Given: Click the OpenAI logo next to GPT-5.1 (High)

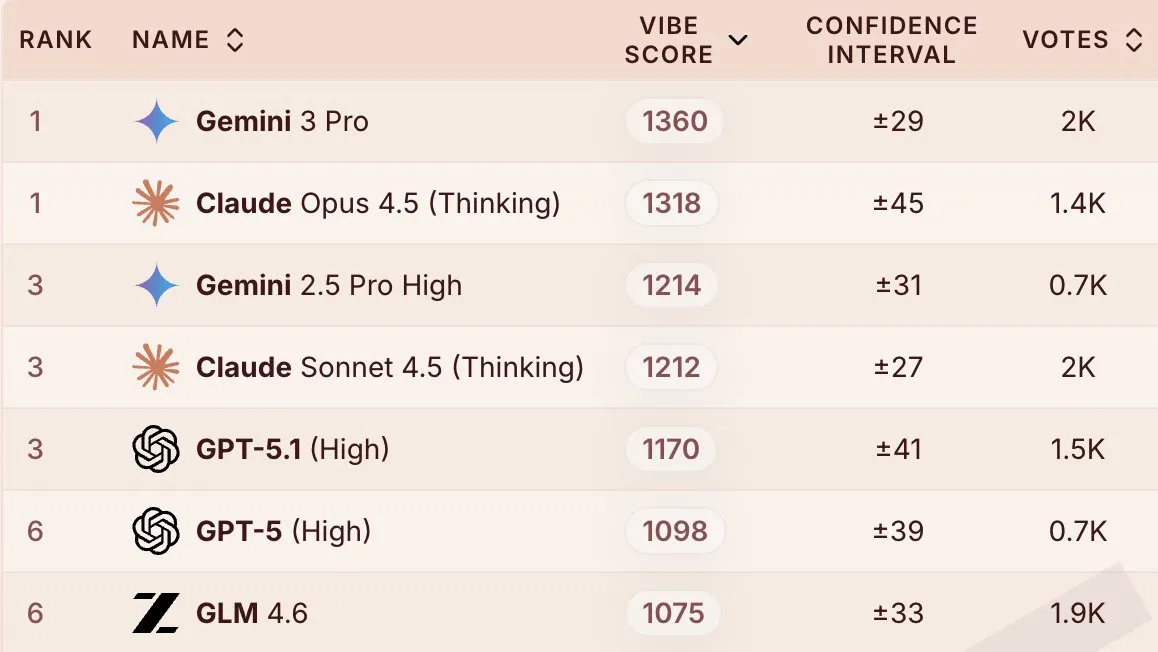Looking at the screenshot, I should [x=155, y=449].
